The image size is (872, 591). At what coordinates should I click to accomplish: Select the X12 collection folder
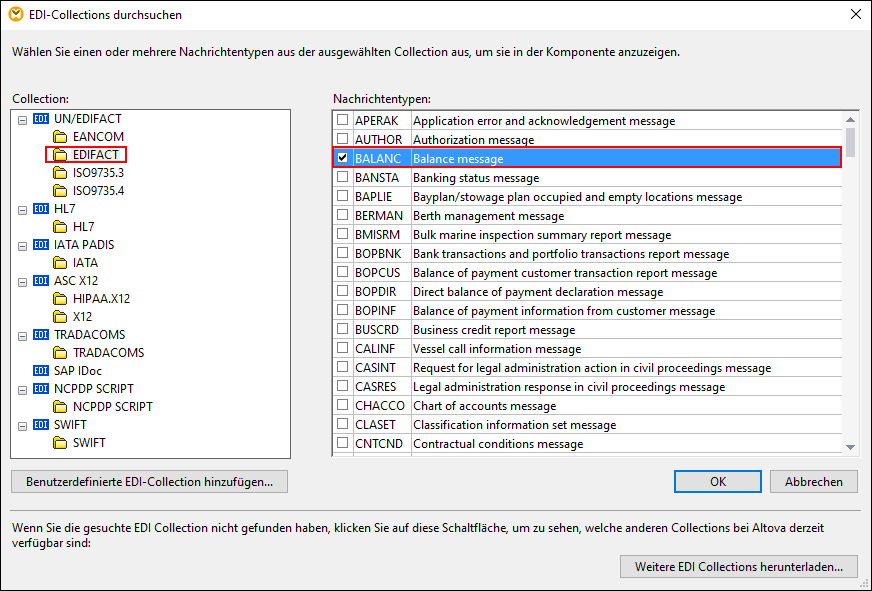[82, 317]
